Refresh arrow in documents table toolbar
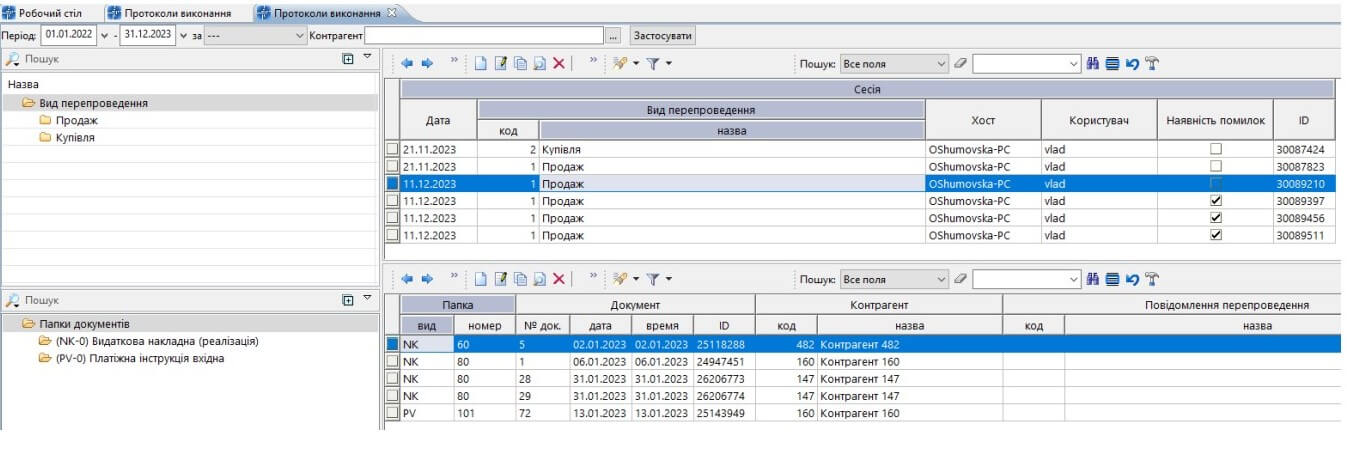Viewport: 1347px width, 453px height. coord(1132,279)
